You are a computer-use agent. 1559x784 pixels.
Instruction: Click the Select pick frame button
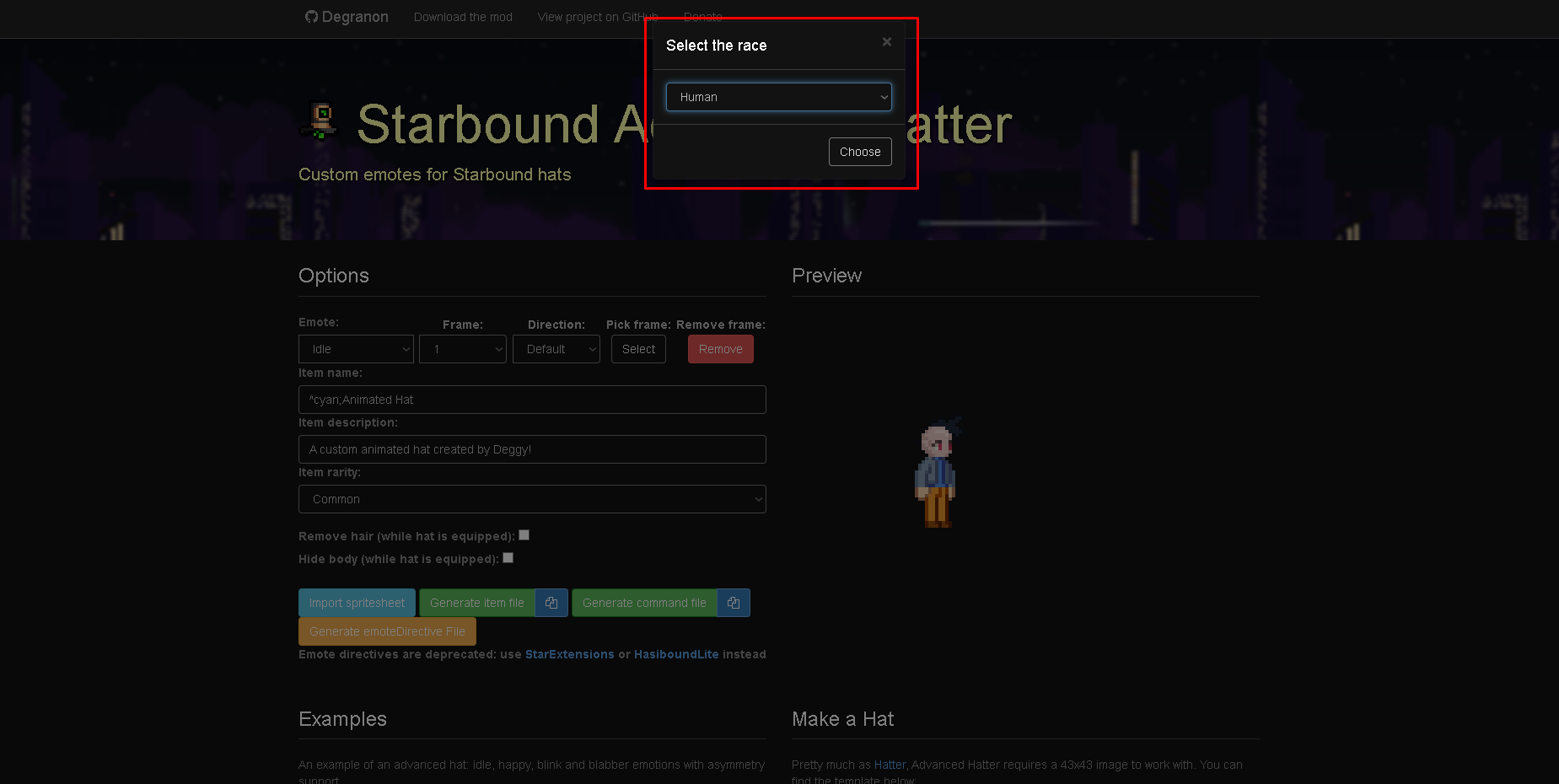638,349
